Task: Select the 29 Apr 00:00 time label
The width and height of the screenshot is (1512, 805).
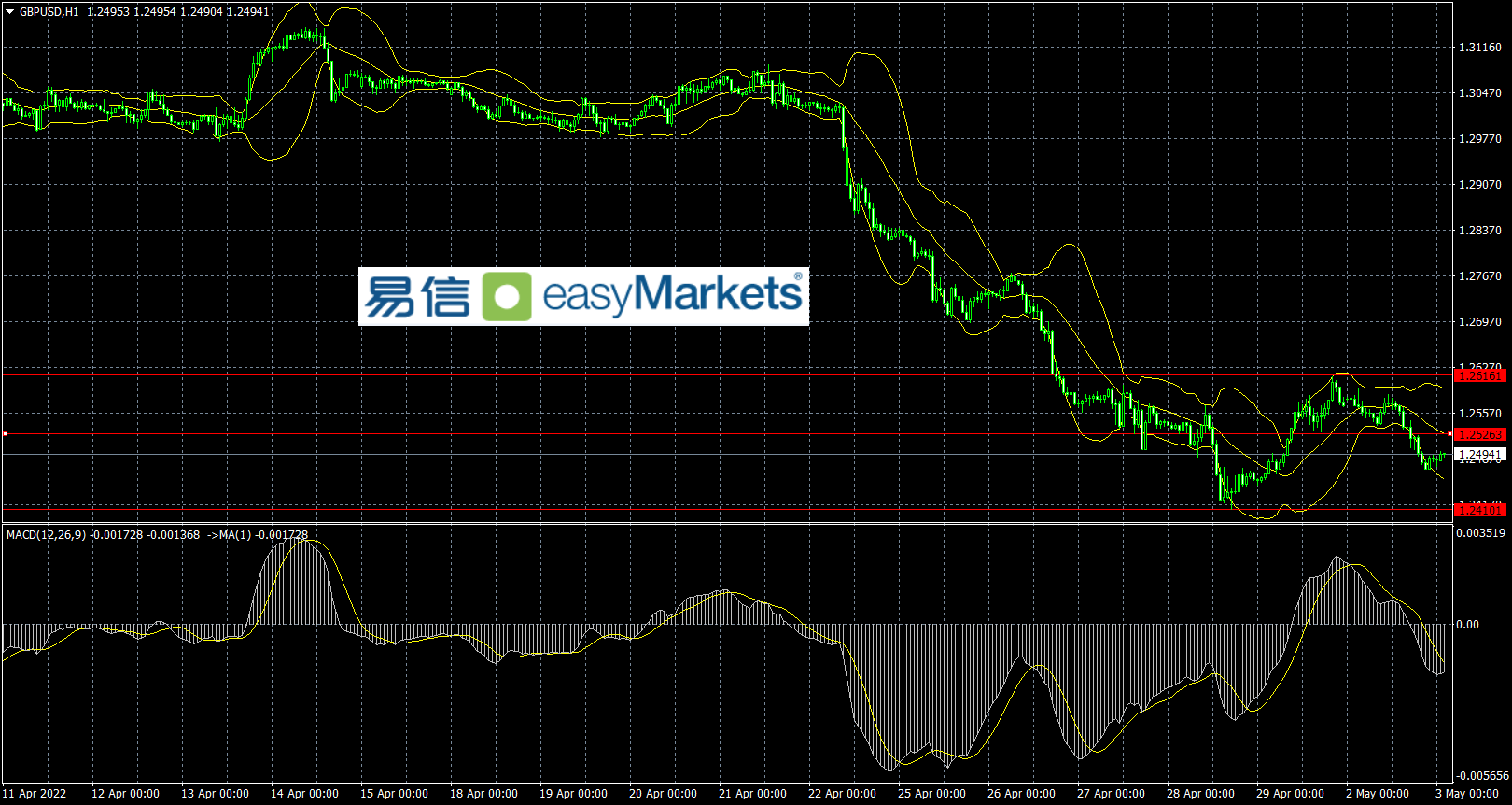Action: (x=1290, y=794)
